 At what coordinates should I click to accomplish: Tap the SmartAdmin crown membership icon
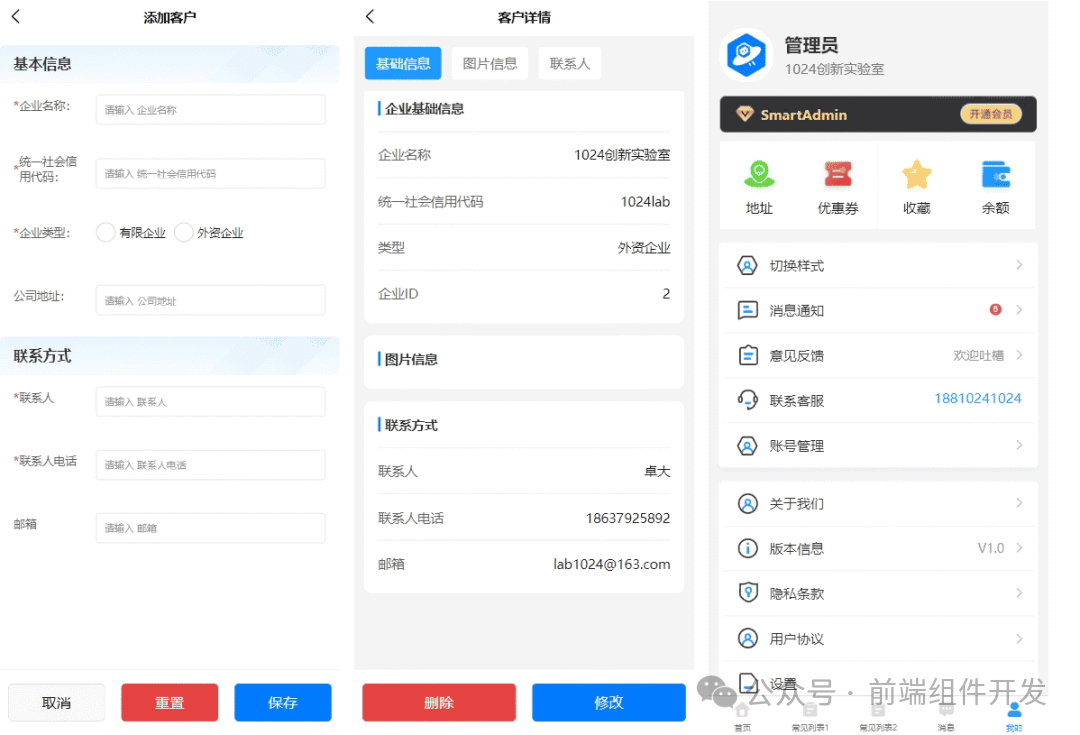pyautogui.click(x=744, y=115)
